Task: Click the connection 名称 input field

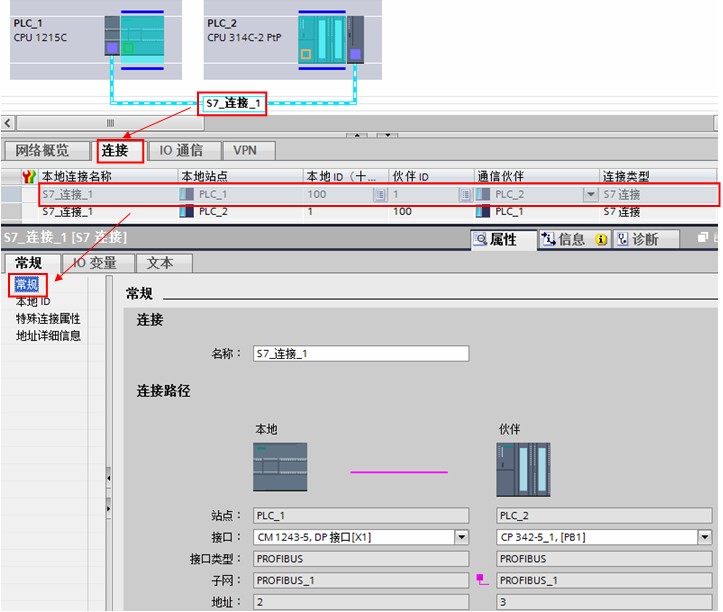Action: coord(361,354)
